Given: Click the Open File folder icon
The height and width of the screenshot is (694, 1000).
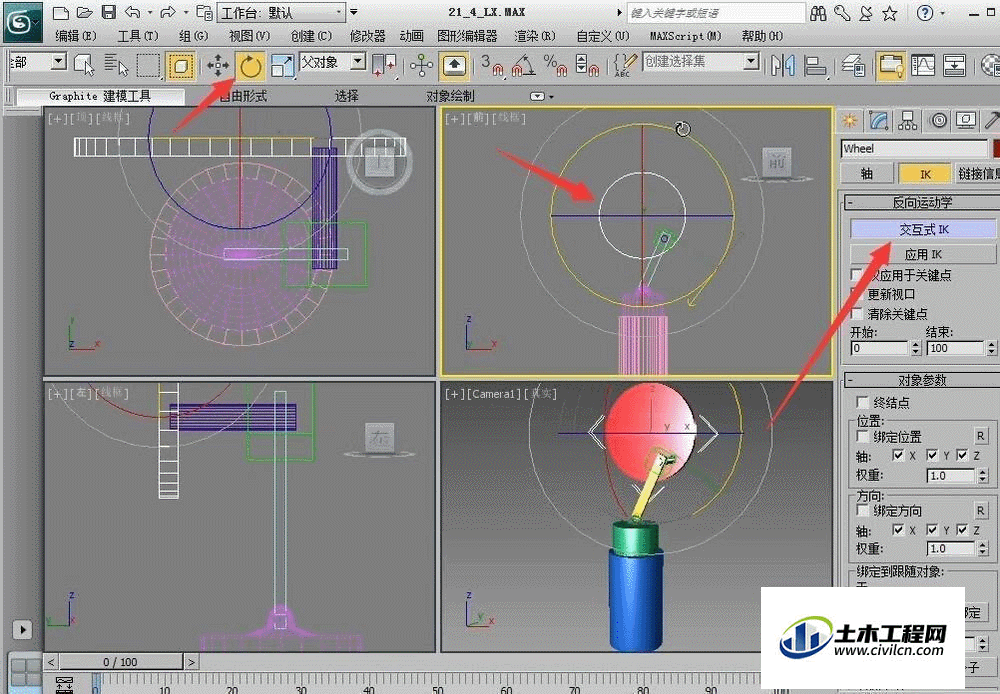Looking at the screenshot, I should (84, 12).
